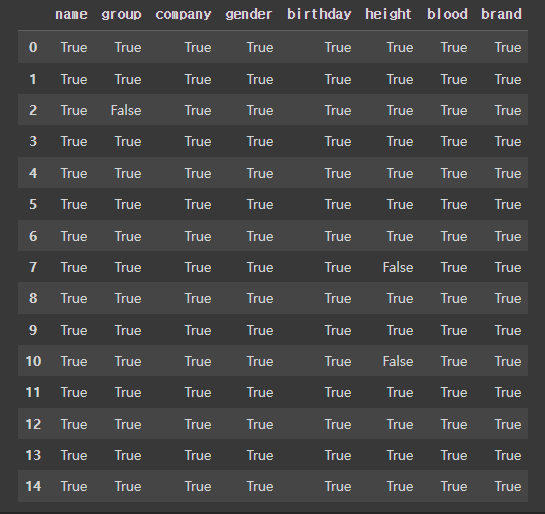Click the 'blood' column header
This screenshot has height=514, width=545.
point(447,15)
